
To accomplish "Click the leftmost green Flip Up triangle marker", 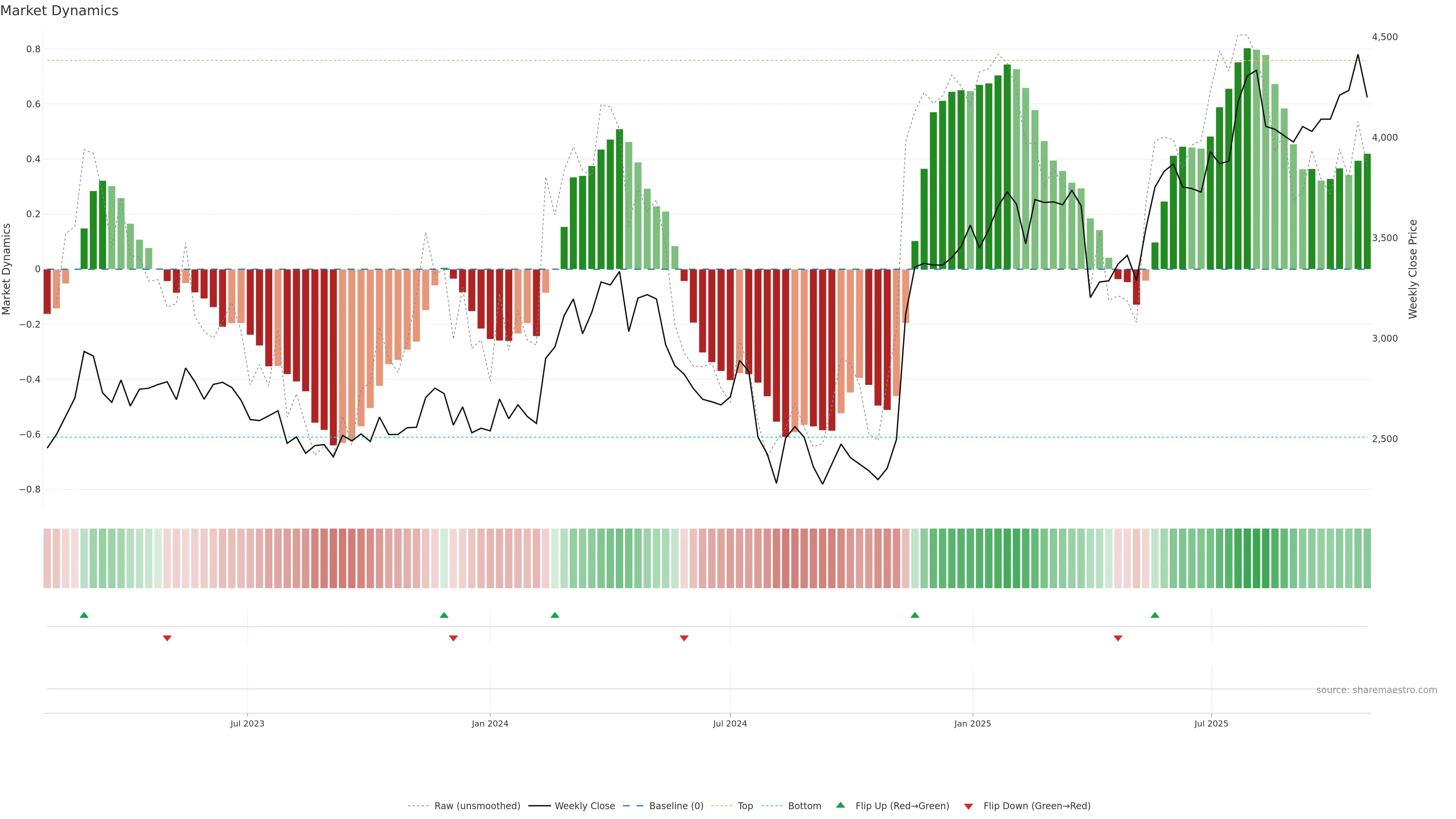I will pos(84,615).
